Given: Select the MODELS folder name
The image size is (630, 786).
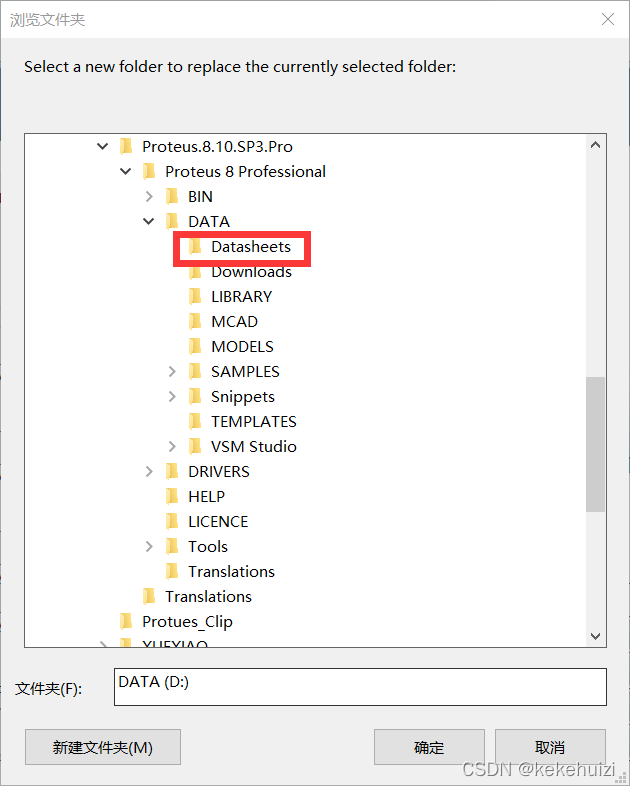Looking at the screenshot, I should click(243, 346).
